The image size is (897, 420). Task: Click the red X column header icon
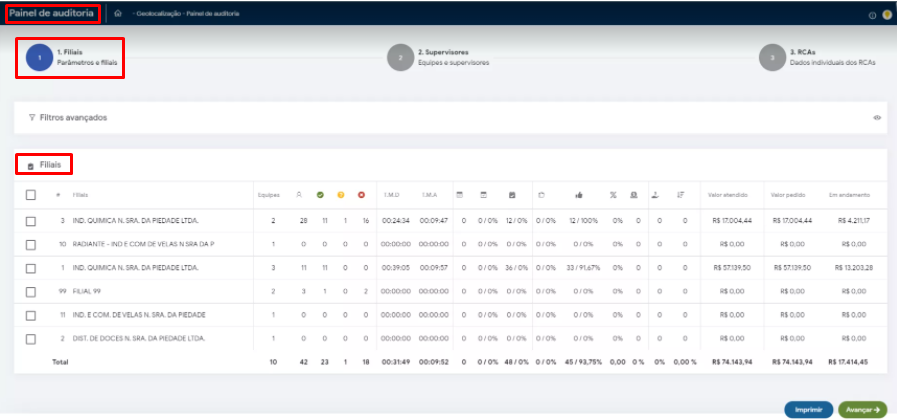pos(361,194)
